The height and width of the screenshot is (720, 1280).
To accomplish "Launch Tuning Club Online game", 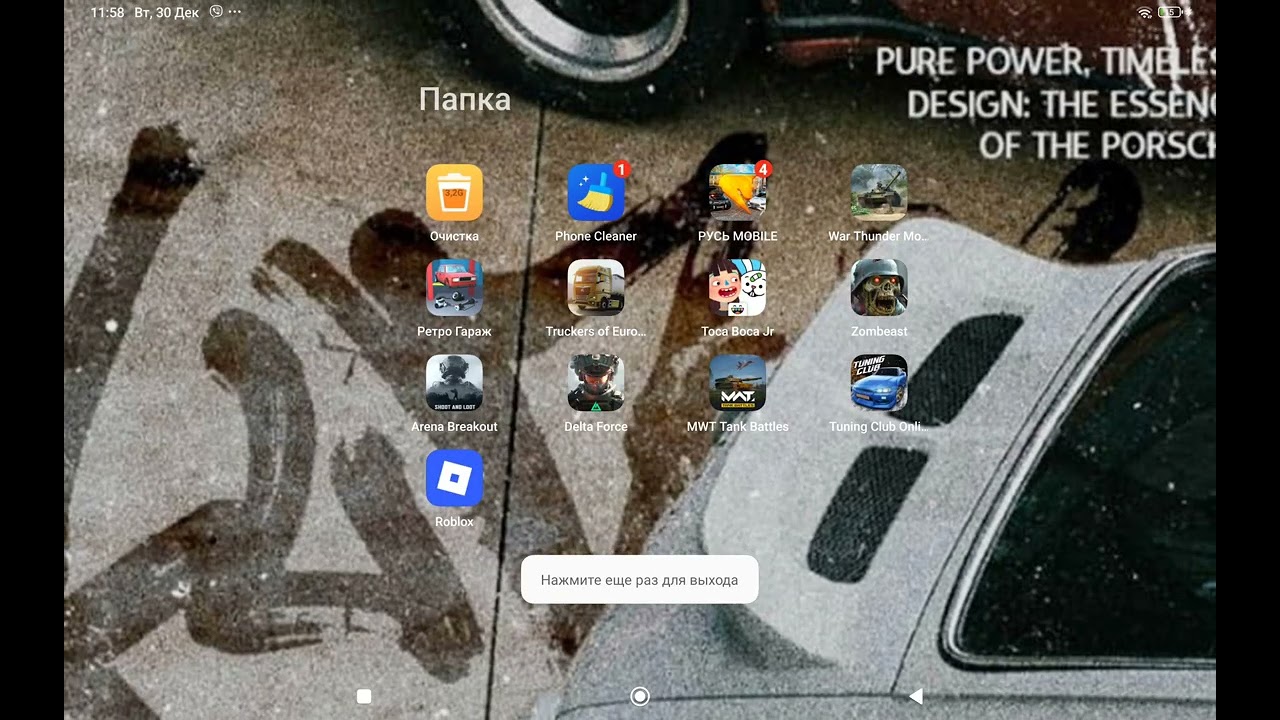I will click(879, 382).
